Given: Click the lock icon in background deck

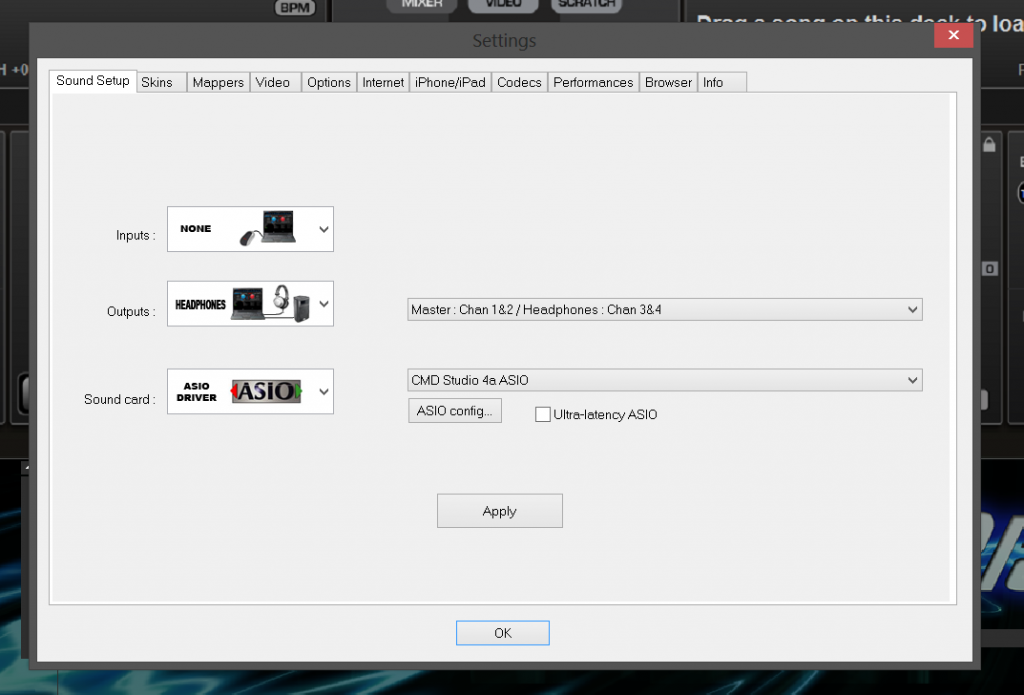Looking at the screenshot, I should (x=989, y=144).
